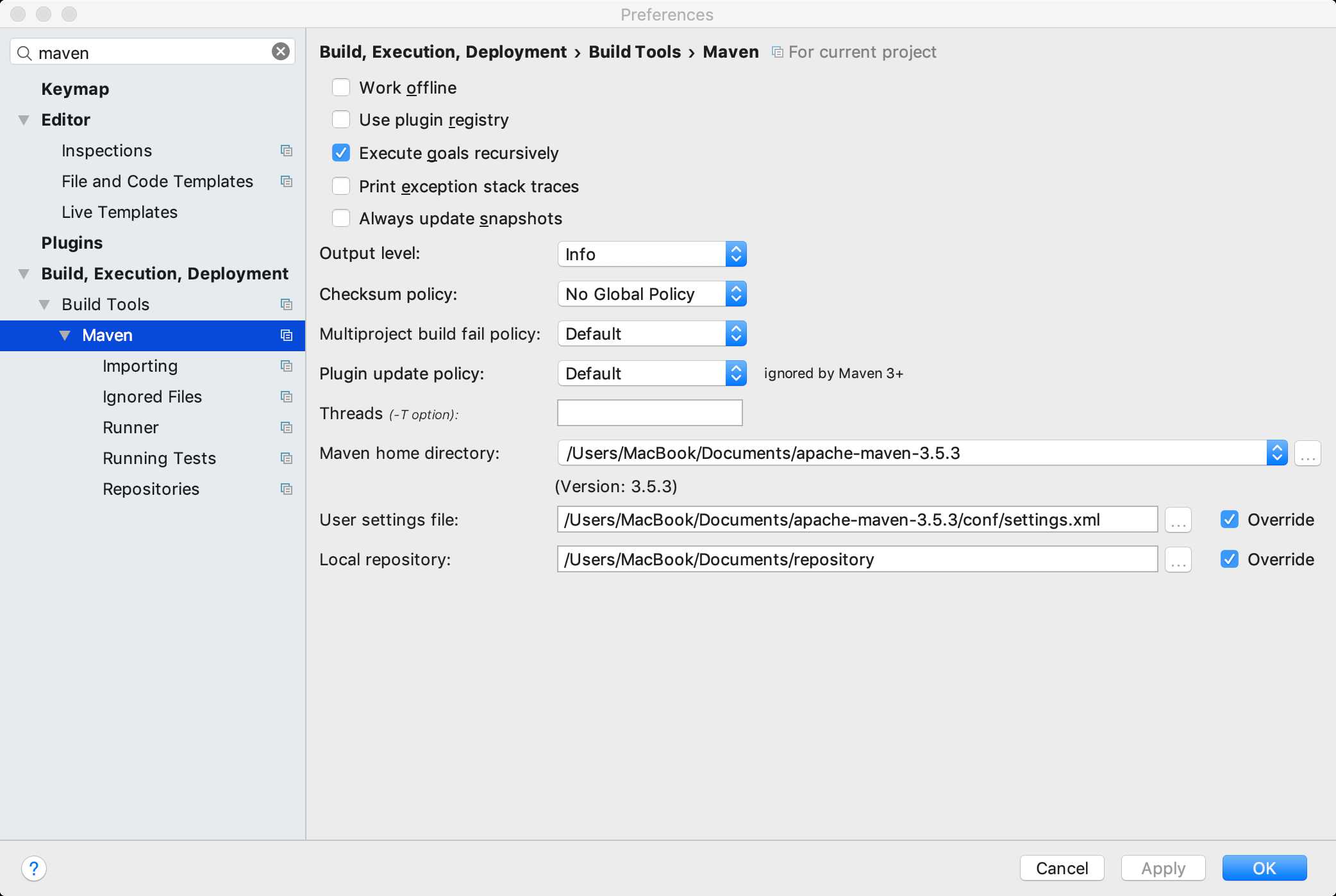Open Maven home directory dropdown list
This screenshot has width=1336, height=896.
pyautogui.click(x=1277, y=453)
